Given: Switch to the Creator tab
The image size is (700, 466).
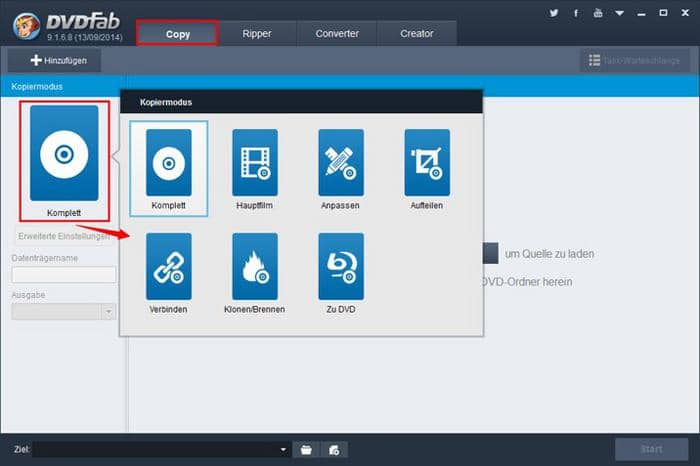Looking at the screenshot, I should (417, 33).
